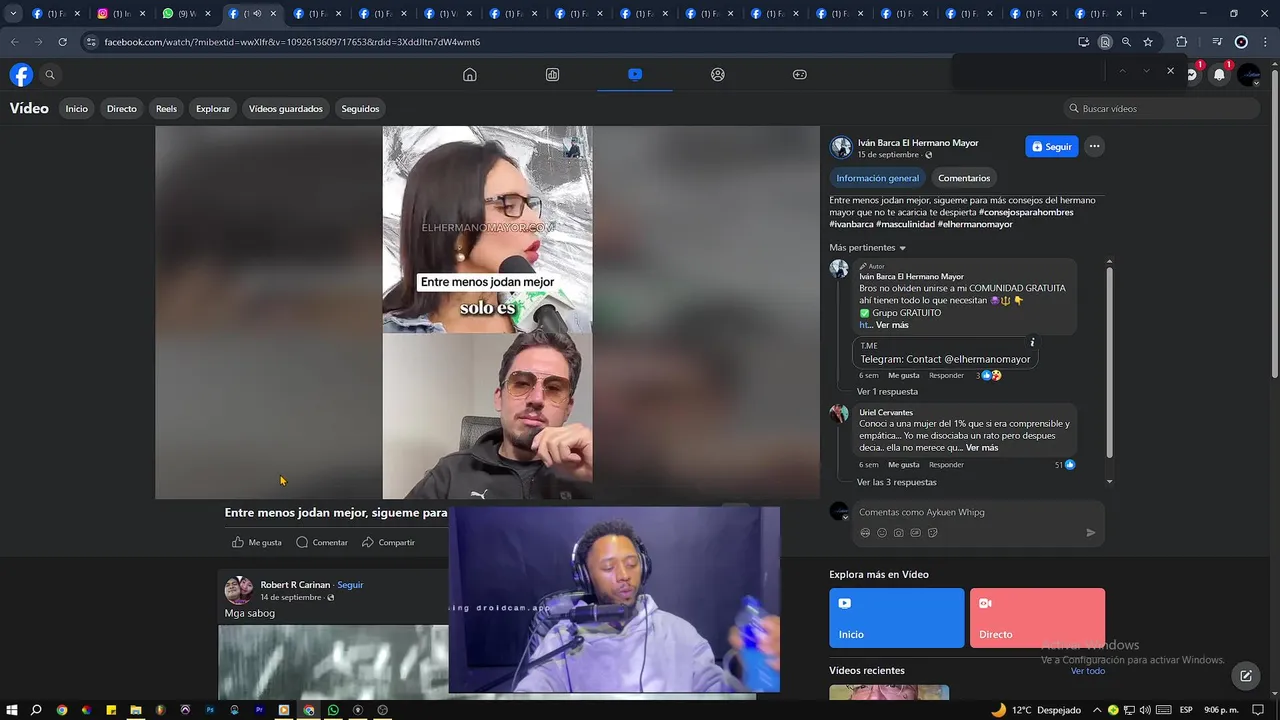Image resolution: width=1280 pixels, height=720 pixels.
Task: Open Photoshop from the Windows taskbar
Action: [x=210, y=710]
